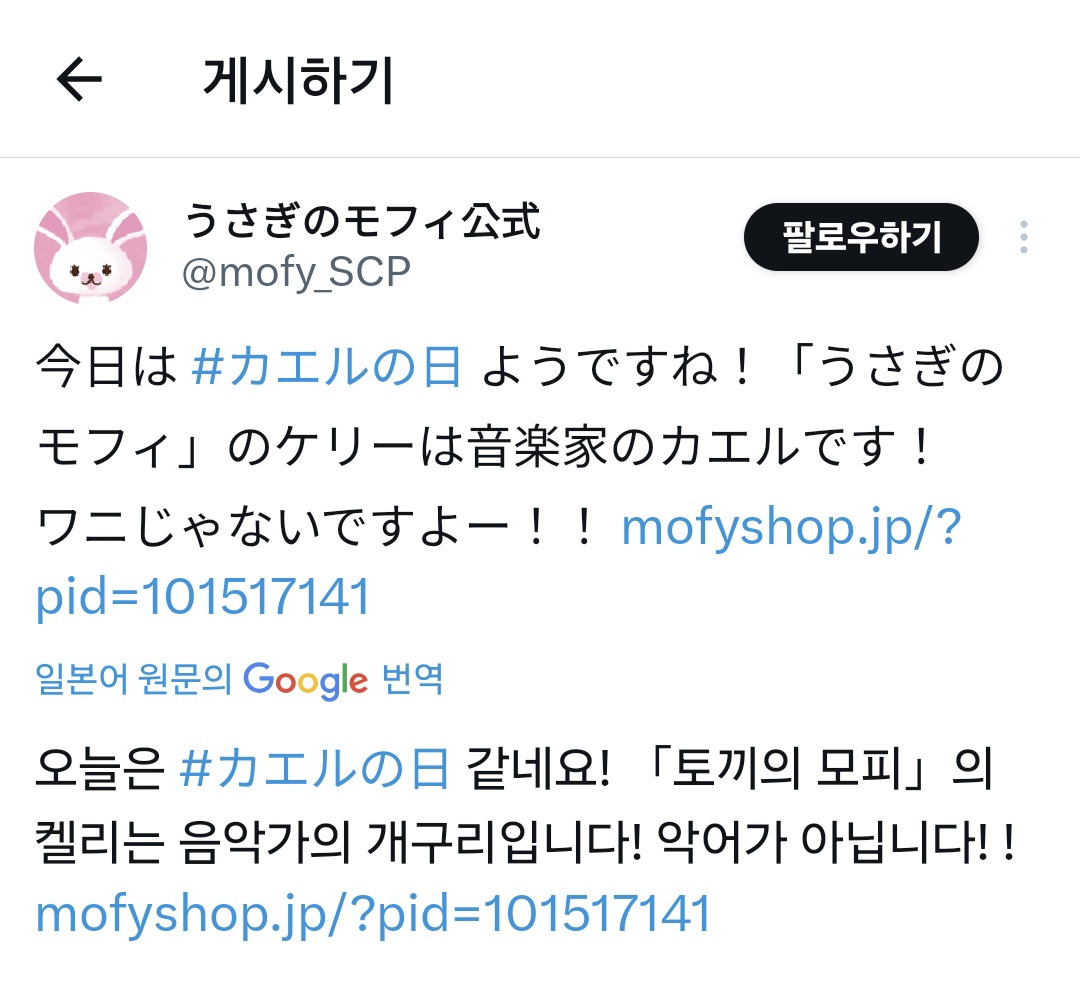Click the 今日は text starting the original post
The width and height of the screenshot is (1080, 984).
coord(107,367)
